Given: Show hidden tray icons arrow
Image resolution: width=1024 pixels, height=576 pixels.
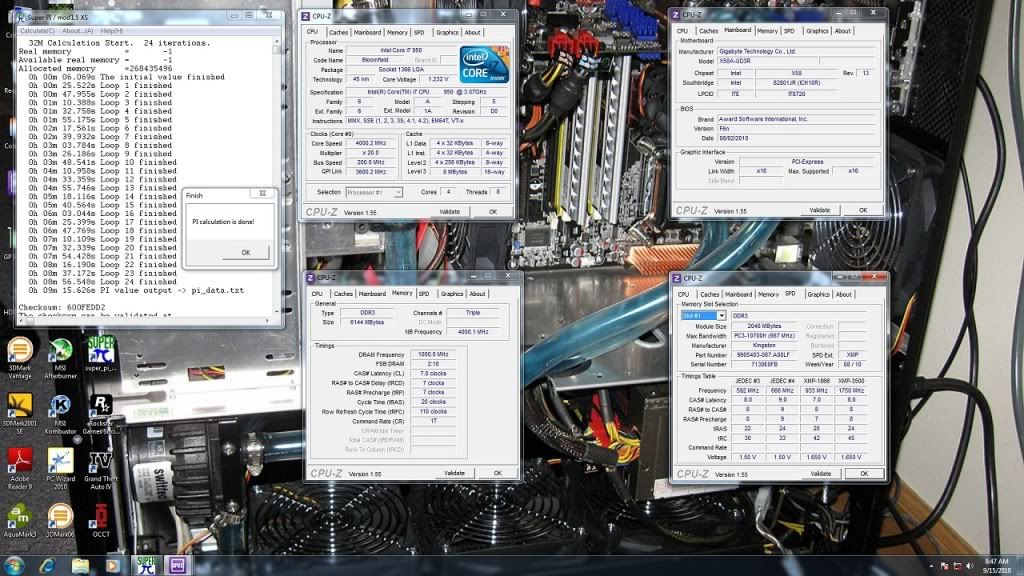Looking at the screenshot, I should pos(931,566).
